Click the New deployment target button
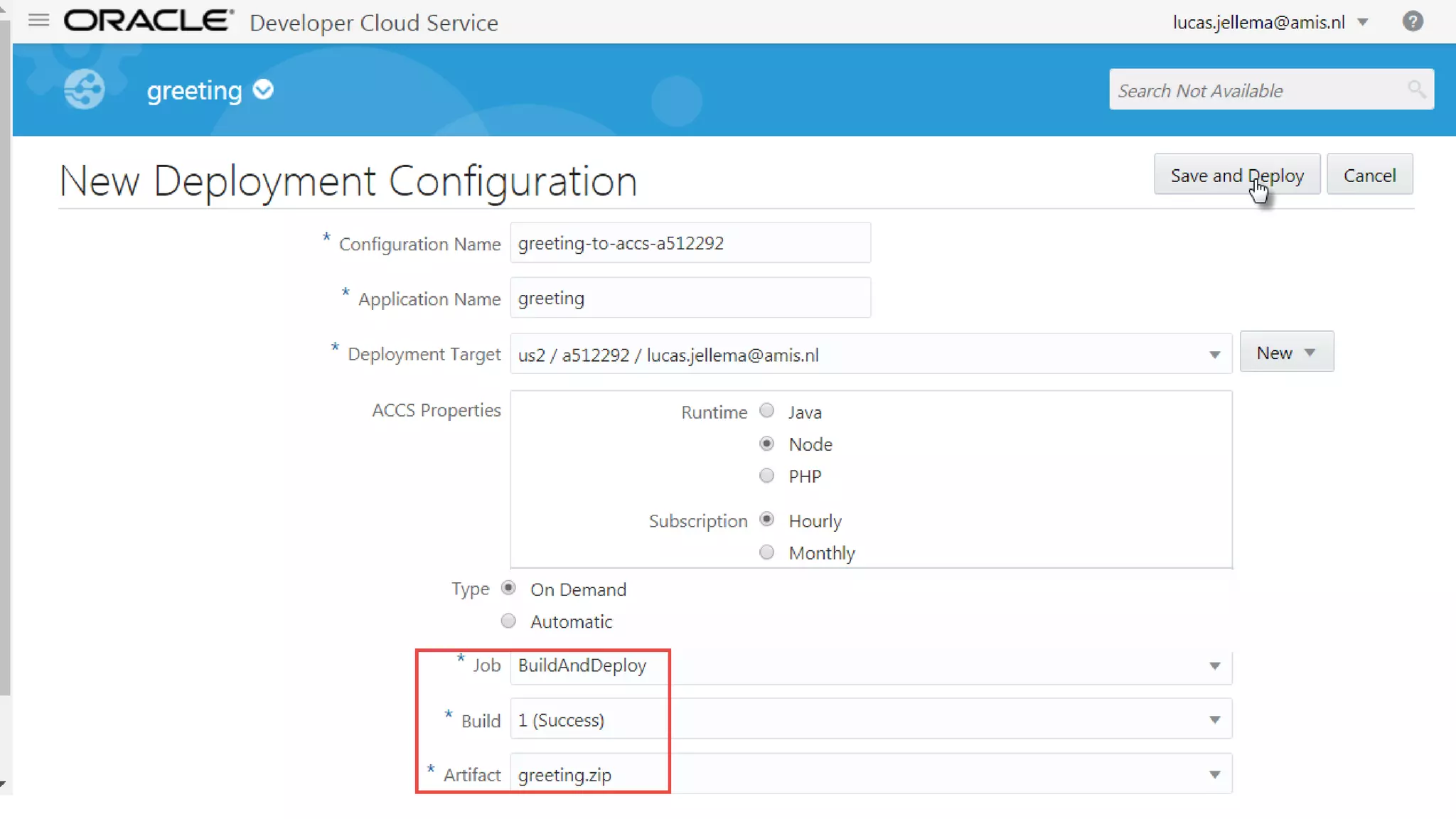 (1286, 353)
